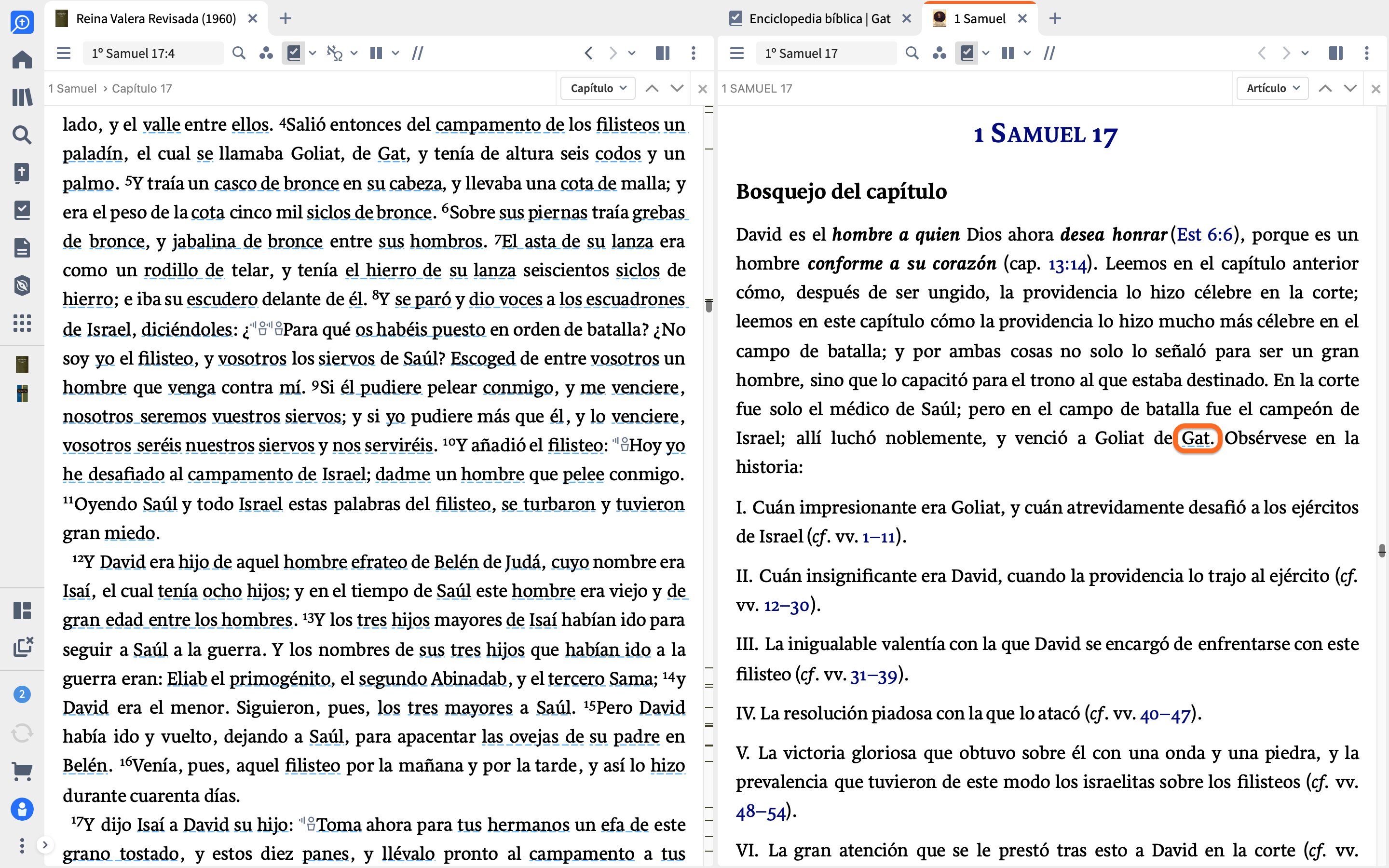Open visual filters icon in right panel
Image resolution: width=1389 pixels, height=868 pixels.
point(939,54)
